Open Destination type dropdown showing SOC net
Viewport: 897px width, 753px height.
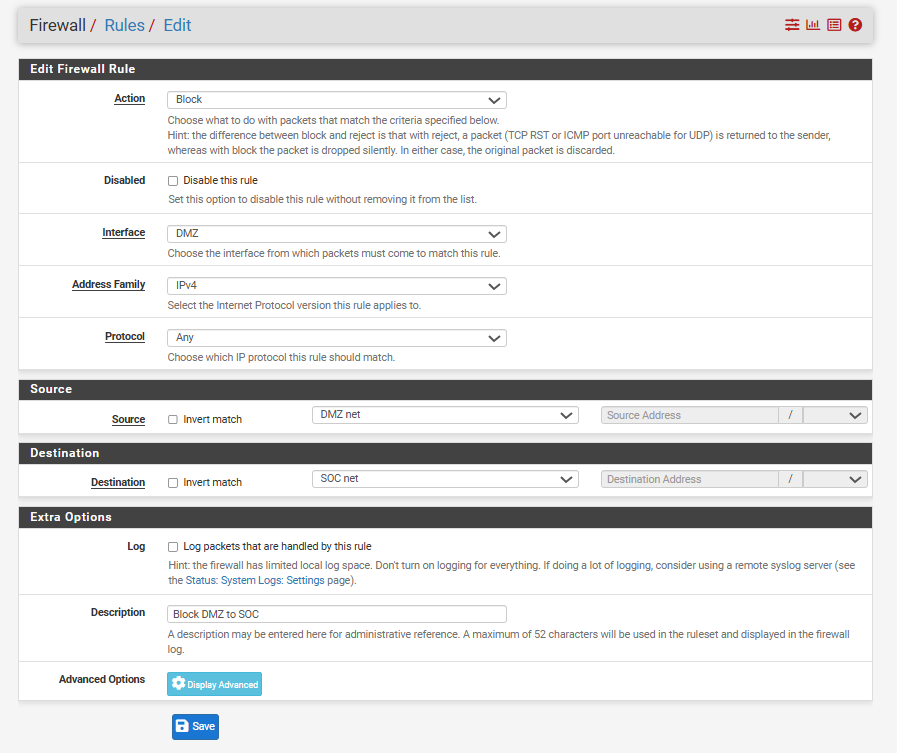coord(445,479)
